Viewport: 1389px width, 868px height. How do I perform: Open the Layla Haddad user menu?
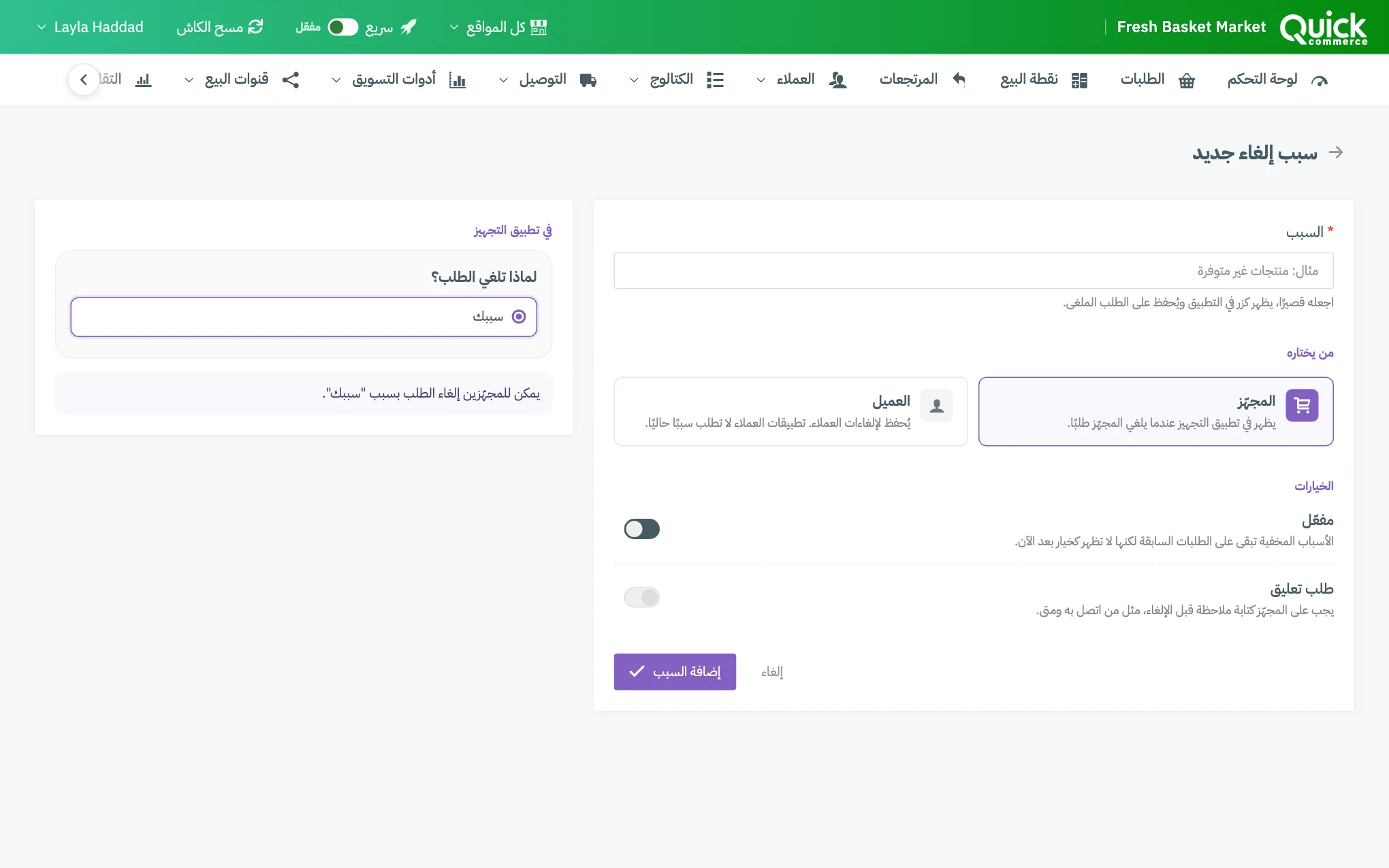90,27
